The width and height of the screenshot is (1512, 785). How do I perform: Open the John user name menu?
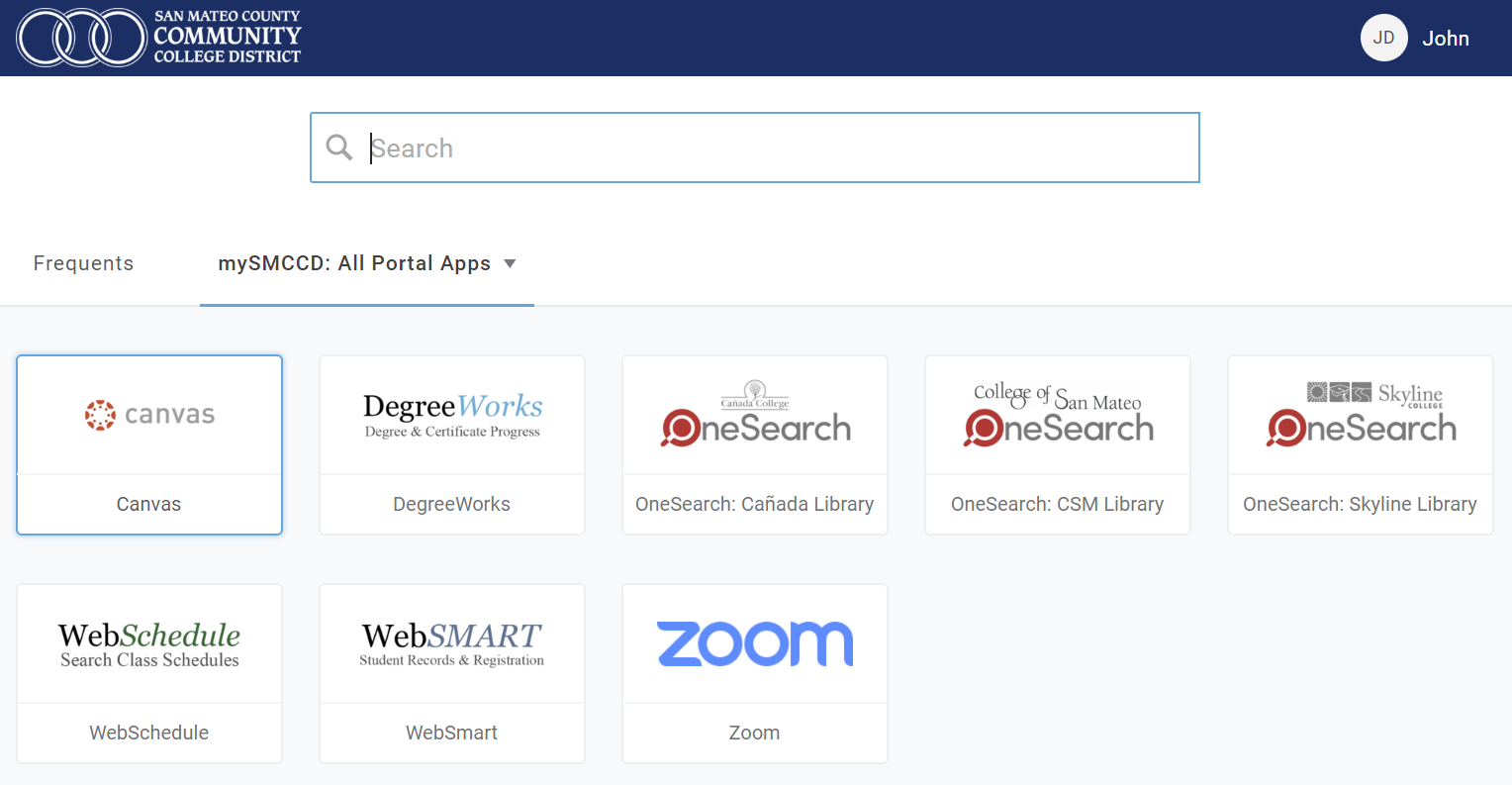(x=1445, y=39)
